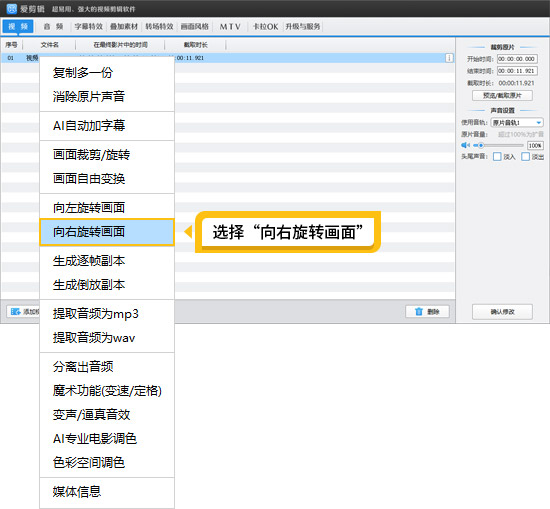Click the info icon on video row
The image size is (550, 509).
449,58
